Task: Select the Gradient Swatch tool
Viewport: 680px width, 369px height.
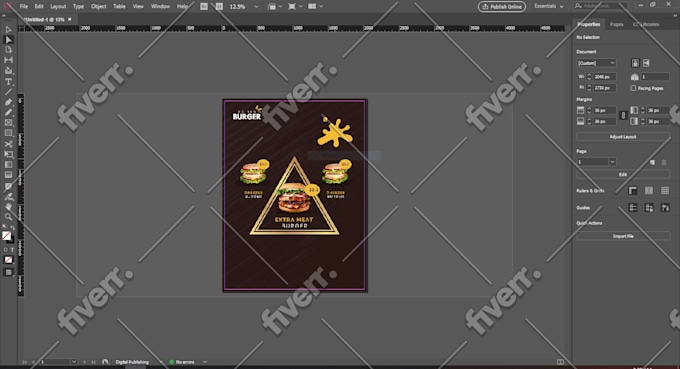Action: 8,165
